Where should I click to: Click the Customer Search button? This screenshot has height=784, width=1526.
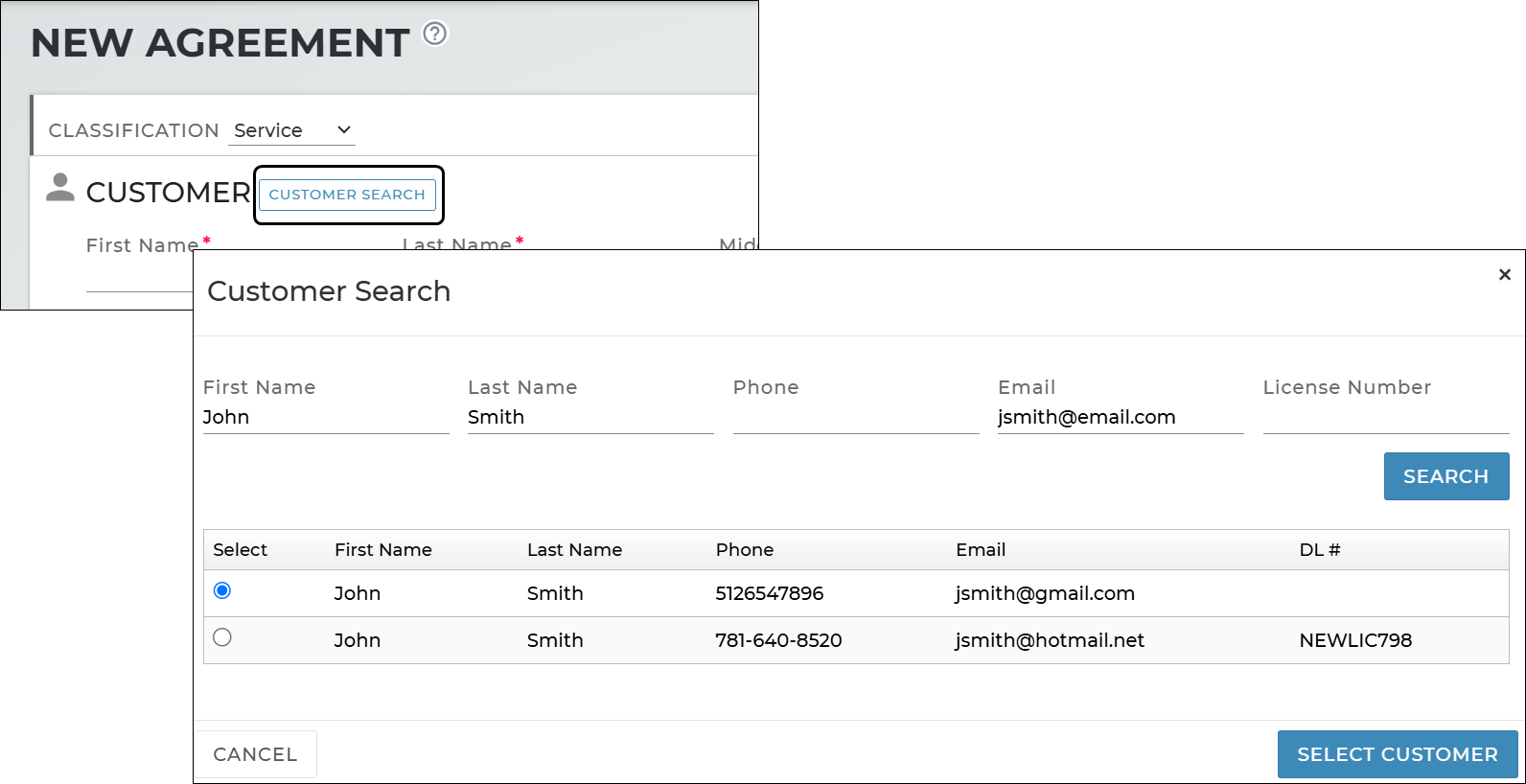[347, 195]
